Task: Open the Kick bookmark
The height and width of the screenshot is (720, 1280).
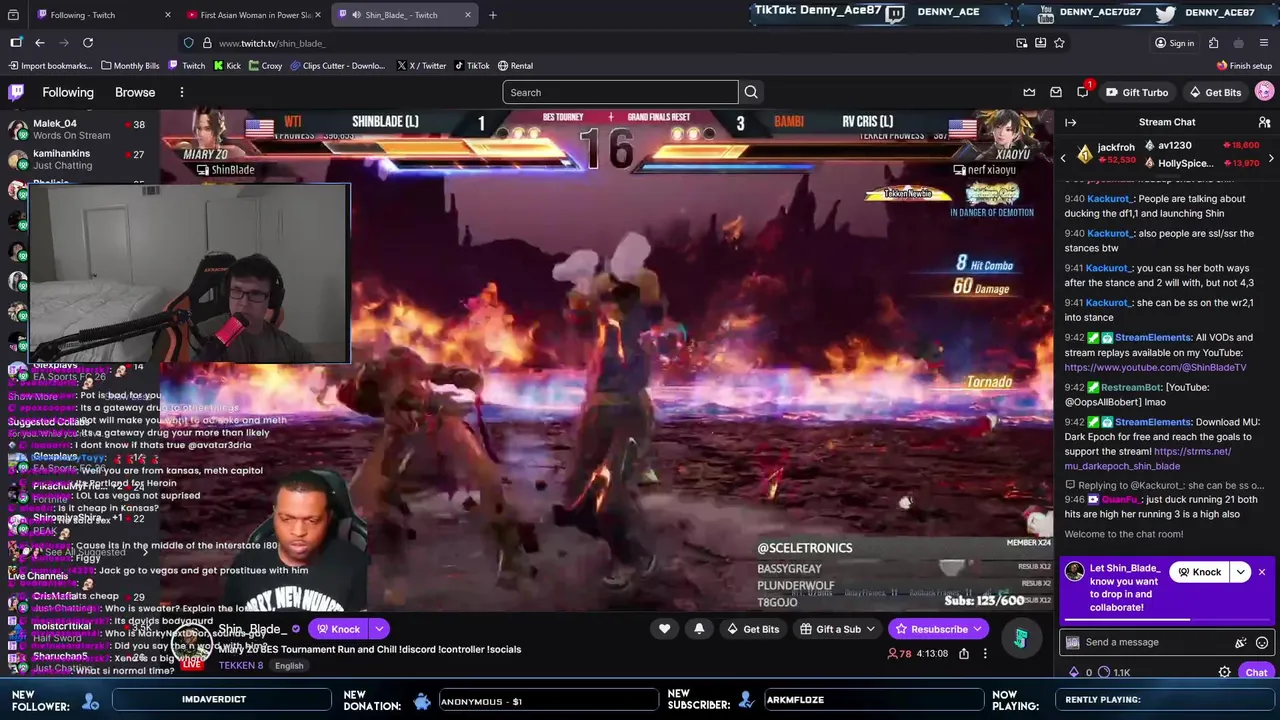Action: coord(227,66)
